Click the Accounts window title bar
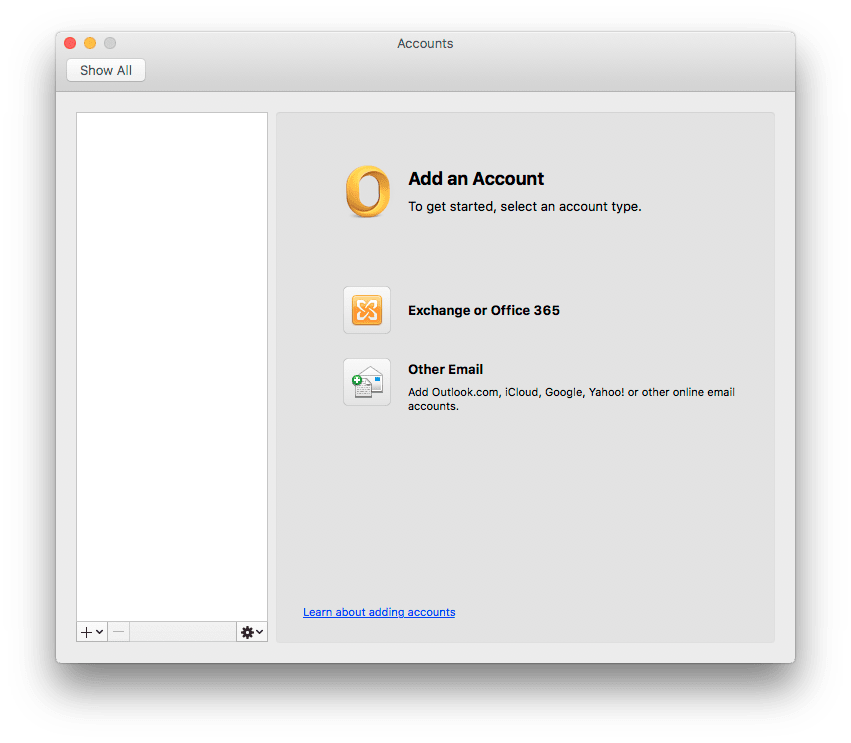Image resolution: width=851 pixels, height=743 pixels. pos(425,43)
